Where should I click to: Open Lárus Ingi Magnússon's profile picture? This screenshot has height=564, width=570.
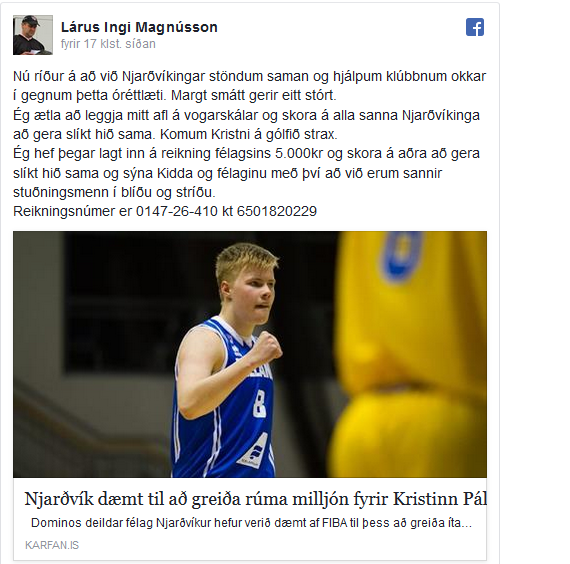pos(33,35)
